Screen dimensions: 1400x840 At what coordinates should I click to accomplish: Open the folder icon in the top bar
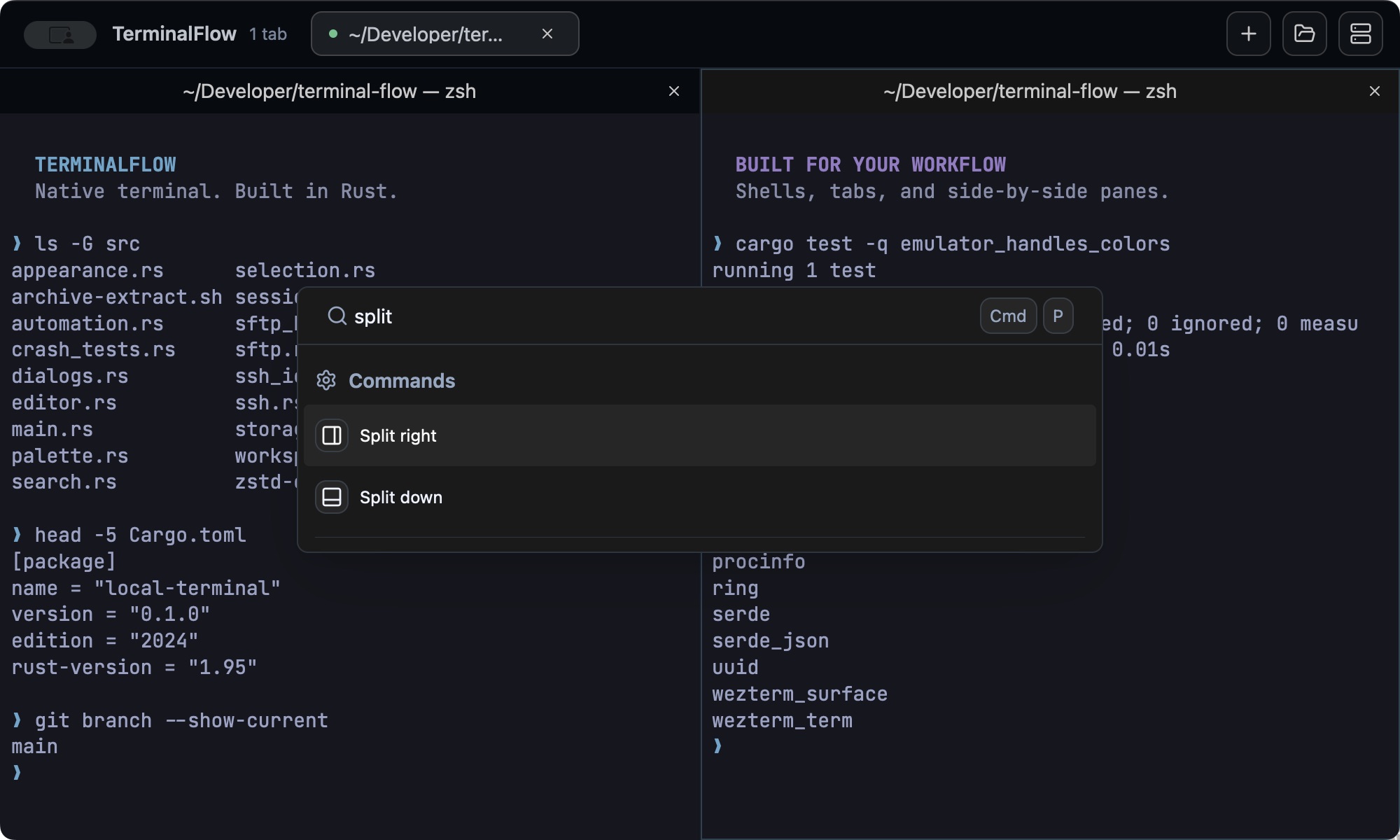coord(1304,34)
